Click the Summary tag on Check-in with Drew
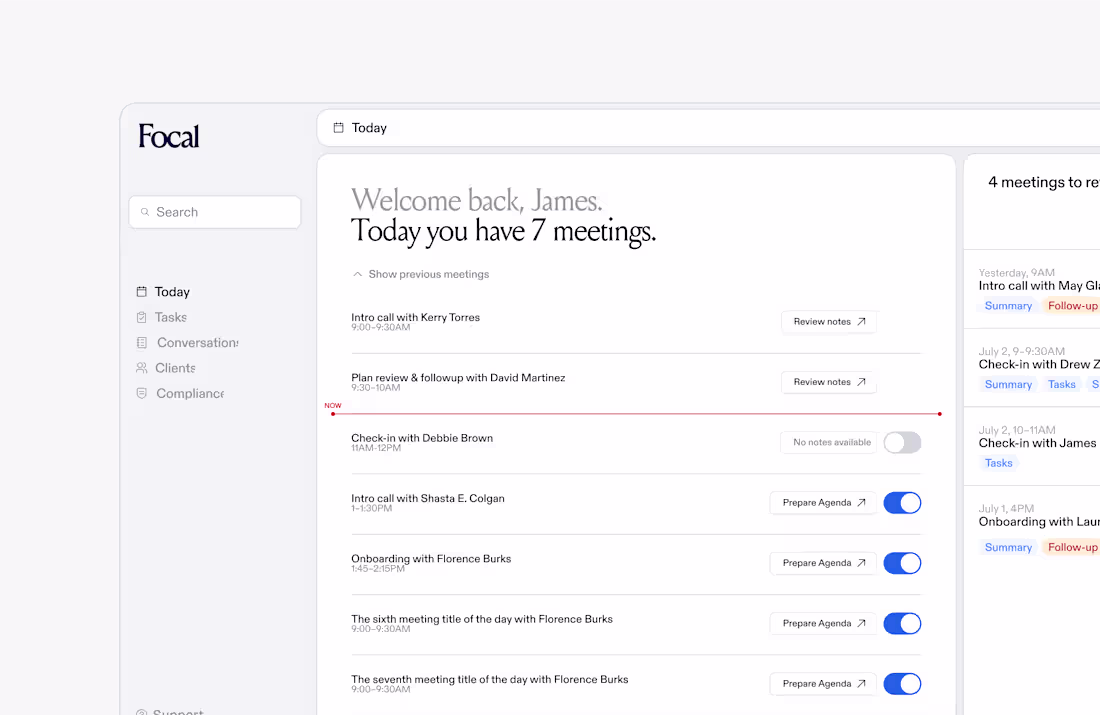The image size is (1100, 715). pos(1008,384)
